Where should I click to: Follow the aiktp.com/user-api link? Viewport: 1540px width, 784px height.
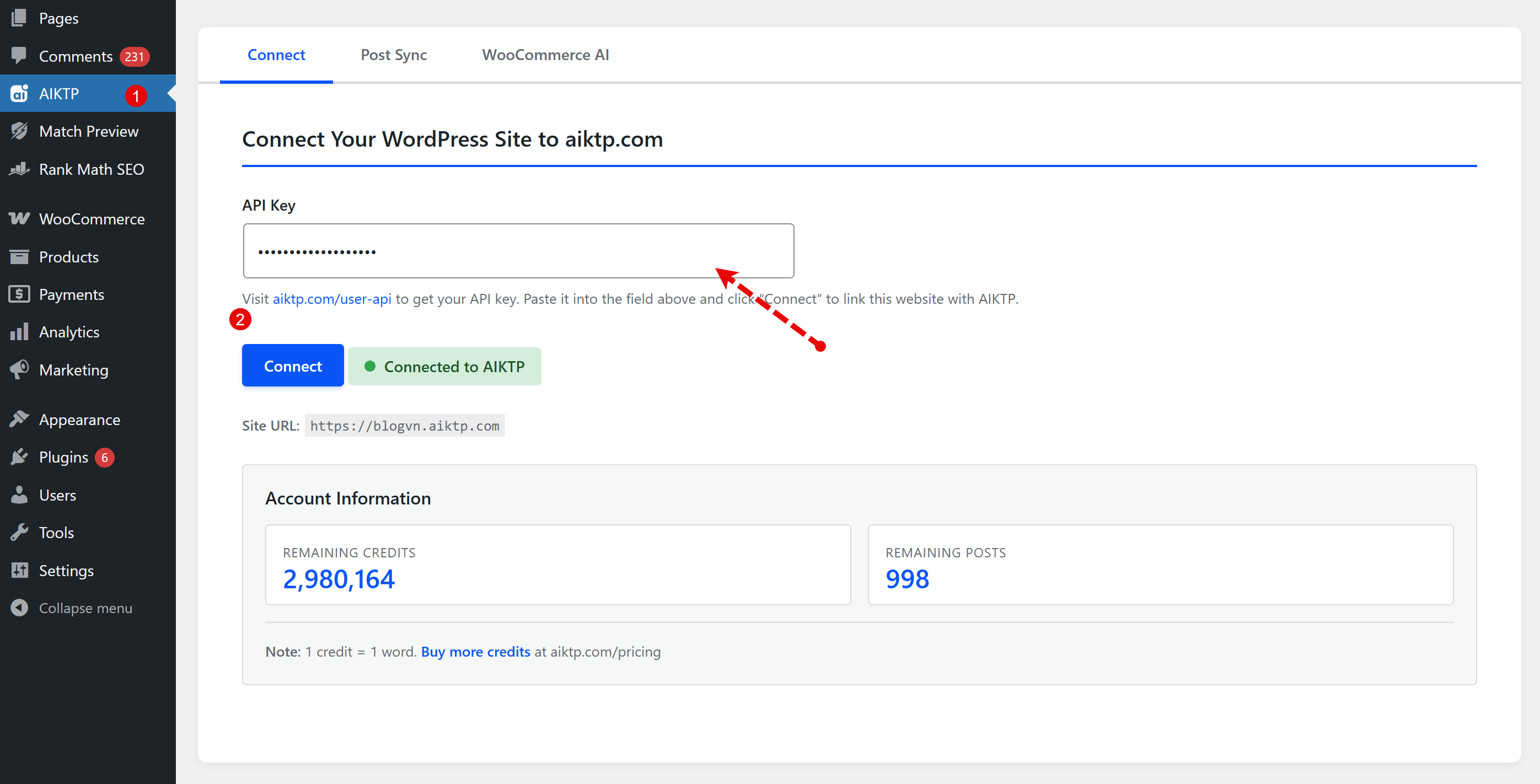tap(332, 299)
